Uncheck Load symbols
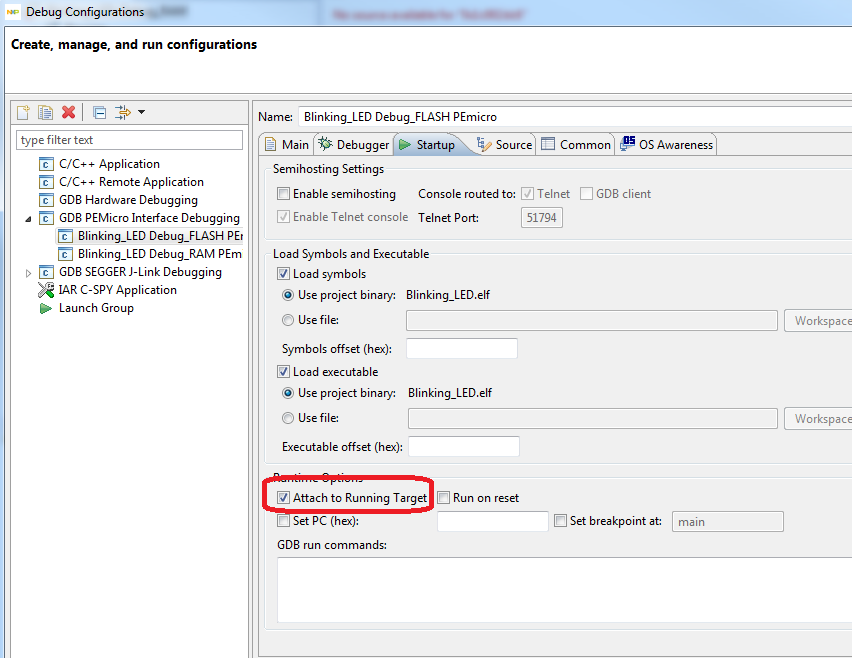 coord(283,273)
